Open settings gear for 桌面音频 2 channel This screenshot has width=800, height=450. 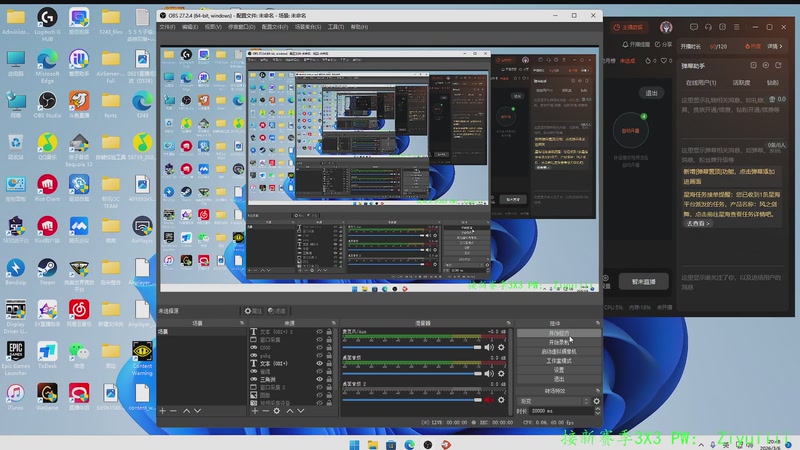pyautogui.click(x=501, y=400)
